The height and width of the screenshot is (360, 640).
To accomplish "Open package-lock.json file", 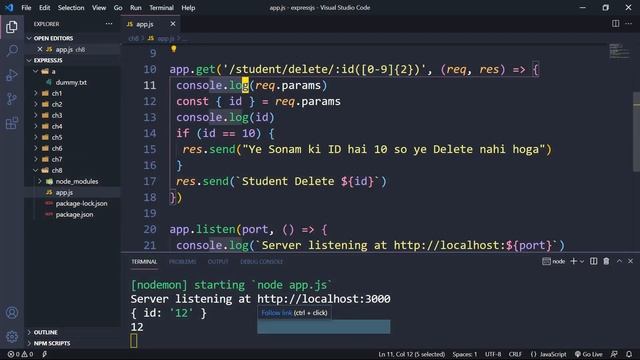I will click(x=82, y=203).
